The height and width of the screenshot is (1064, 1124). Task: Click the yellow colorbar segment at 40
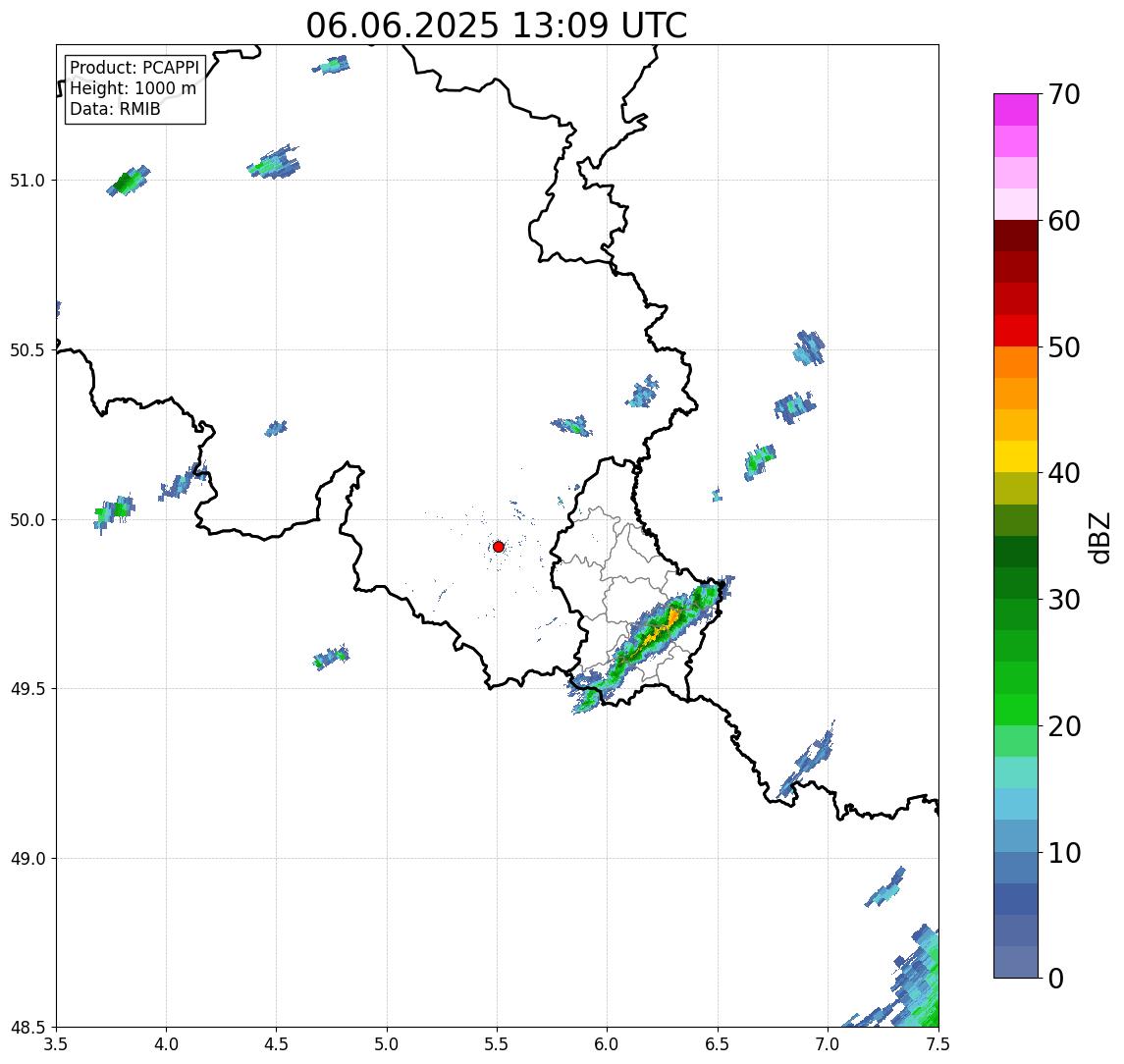pyautogui.click(x=1016, y=456)
